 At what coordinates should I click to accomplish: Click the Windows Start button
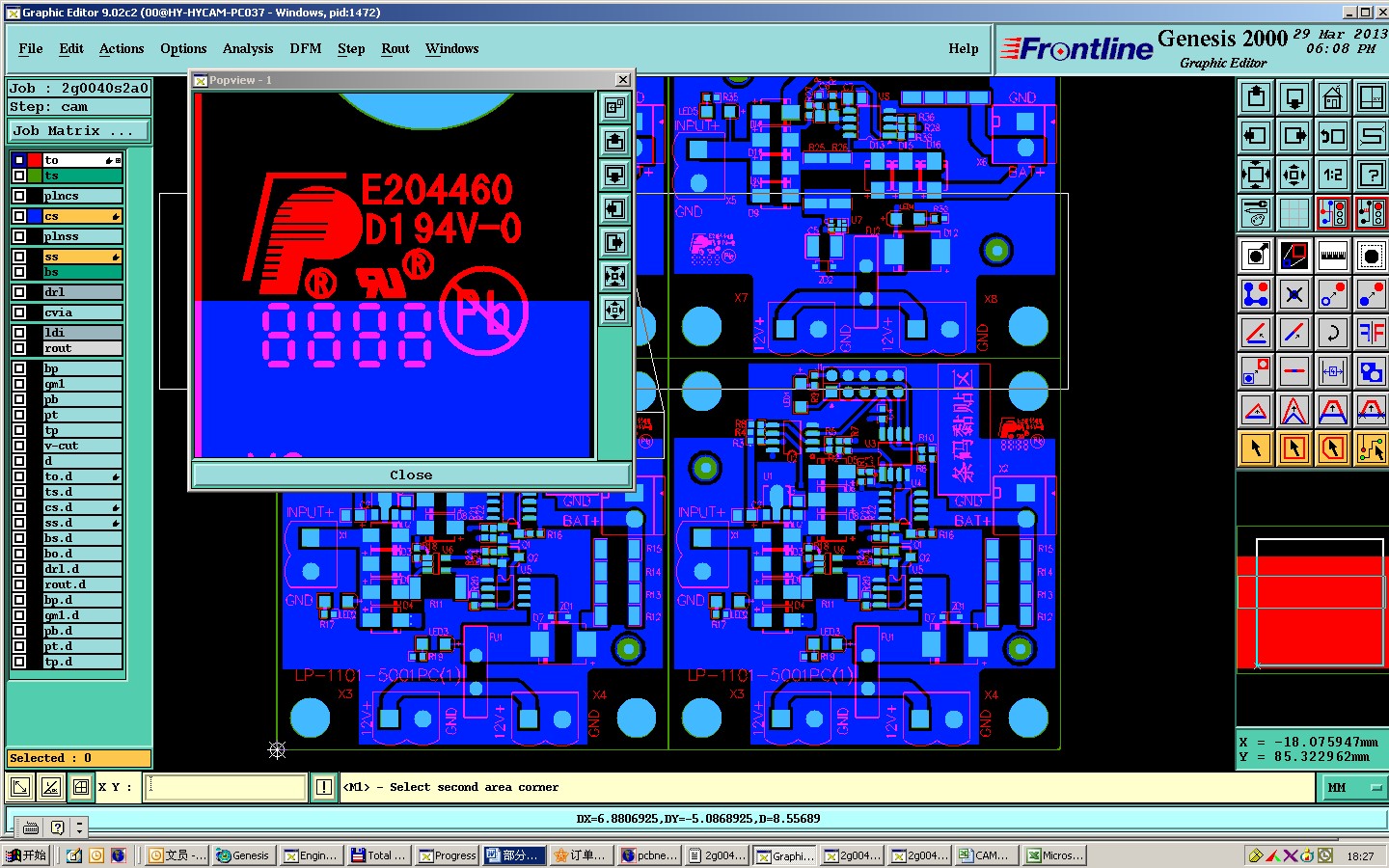point(26,855)
